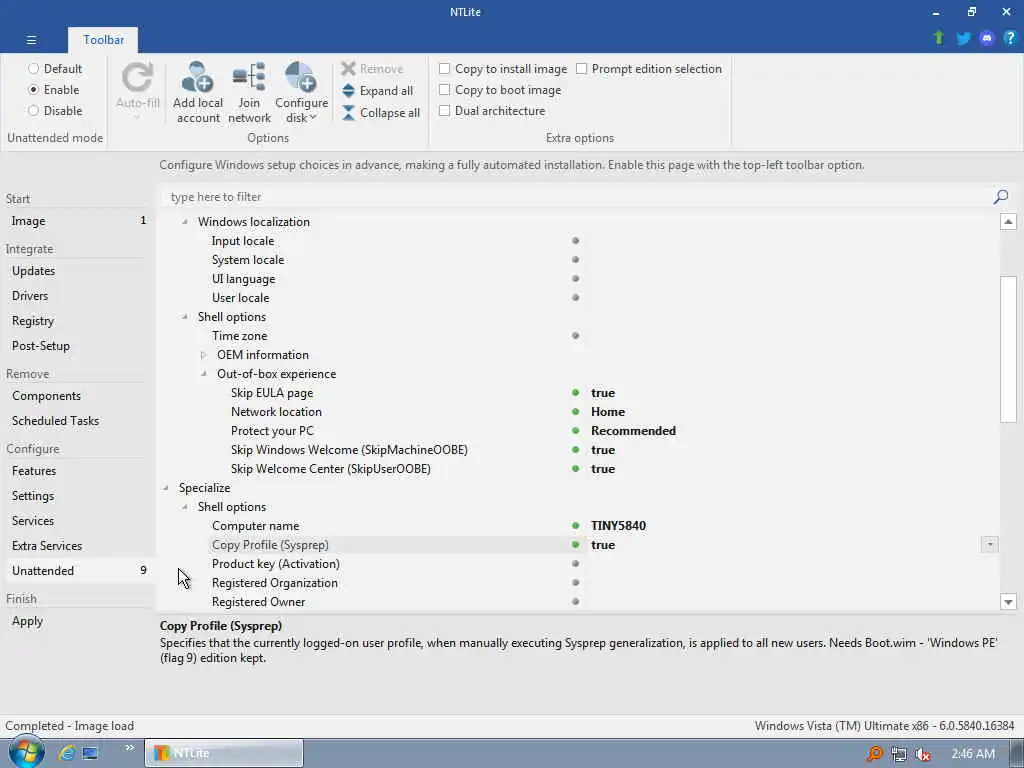Click Network location Home value
Image resolution: width=1024 pixels, height=768 pixels.
607,411
